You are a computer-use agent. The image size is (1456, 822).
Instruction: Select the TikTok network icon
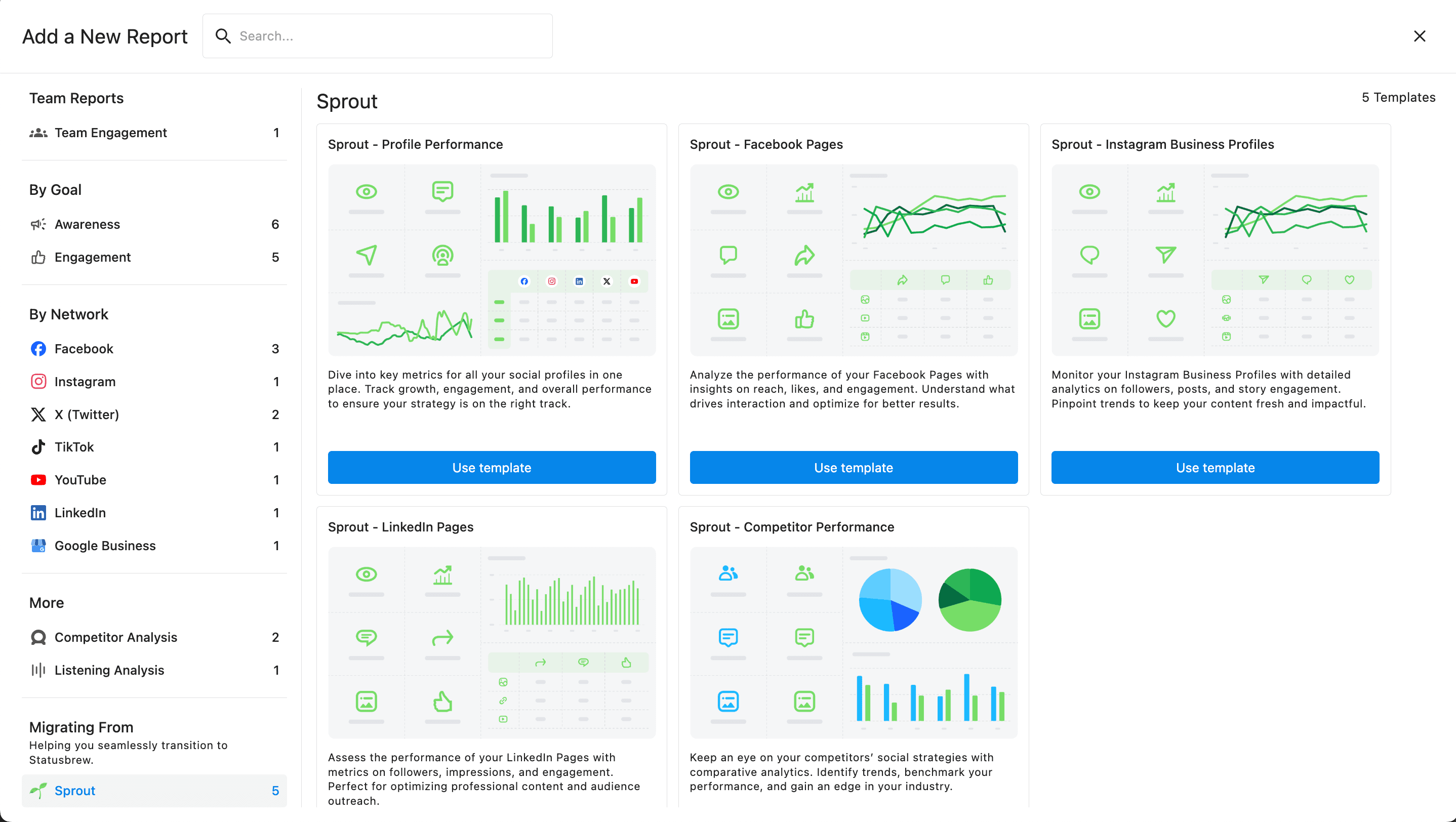(x=38, y=447)
